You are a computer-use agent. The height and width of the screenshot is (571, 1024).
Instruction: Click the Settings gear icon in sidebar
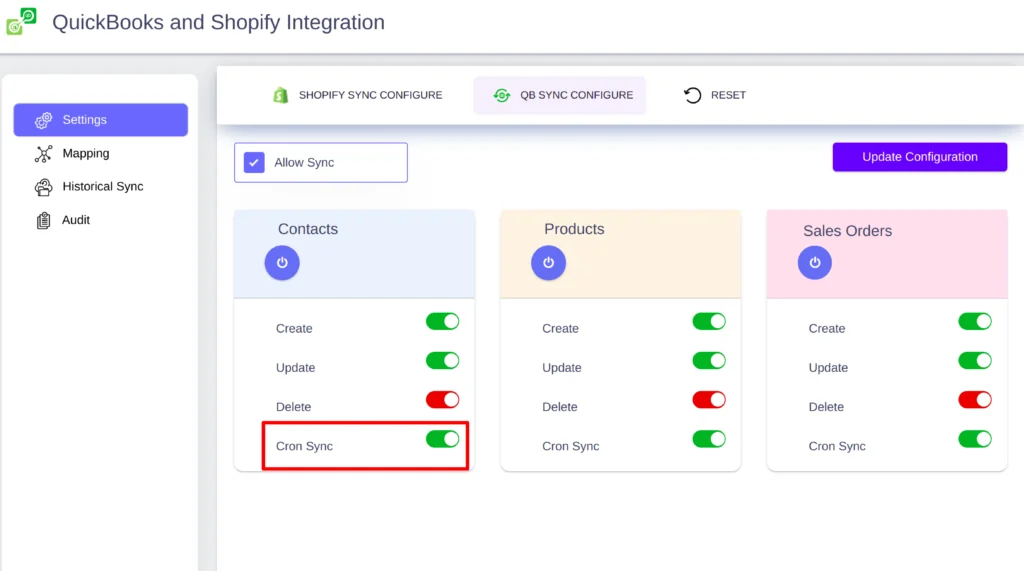44,120
